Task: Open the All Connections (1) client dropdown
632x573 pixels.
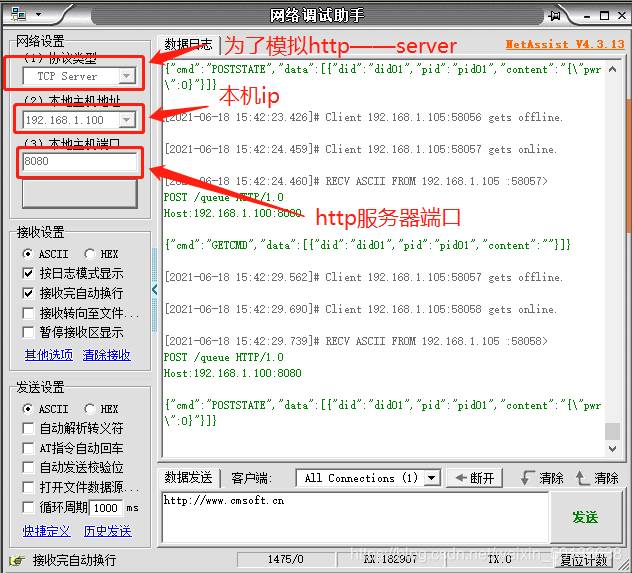Action: pos(368,478)
